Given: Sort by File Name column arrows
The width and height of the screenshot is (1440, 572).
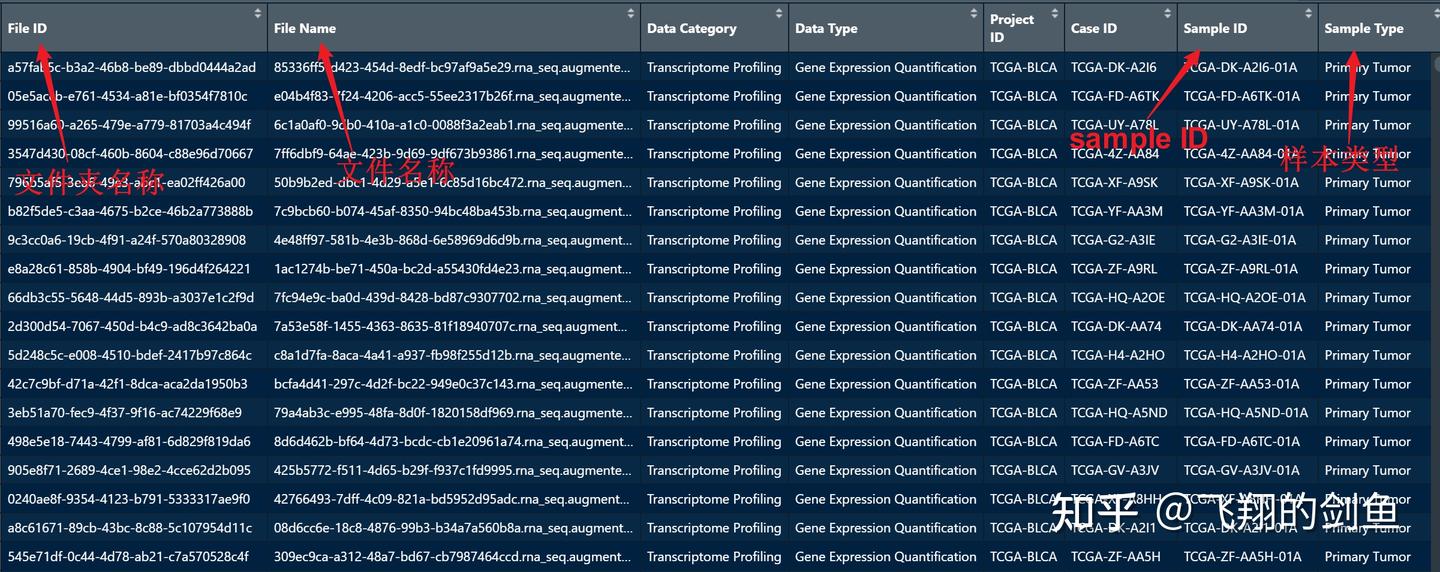Looking at the screenshot, I should [x=631, y=13].
